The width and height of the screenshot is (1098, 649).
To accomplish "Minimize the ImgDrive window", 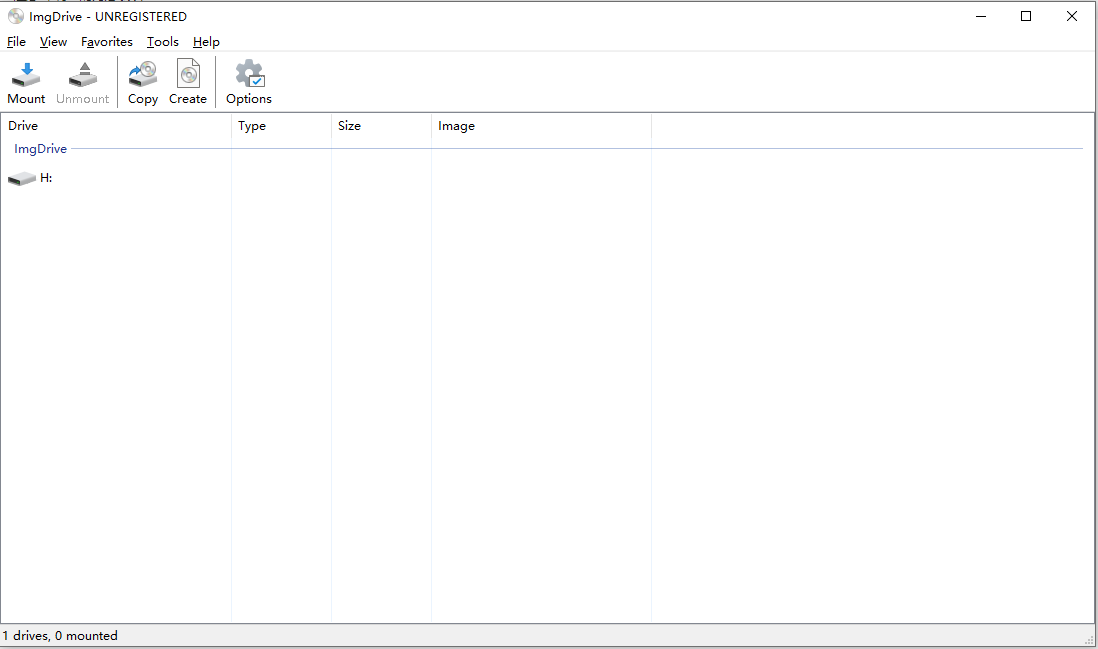I will (981, 16).
